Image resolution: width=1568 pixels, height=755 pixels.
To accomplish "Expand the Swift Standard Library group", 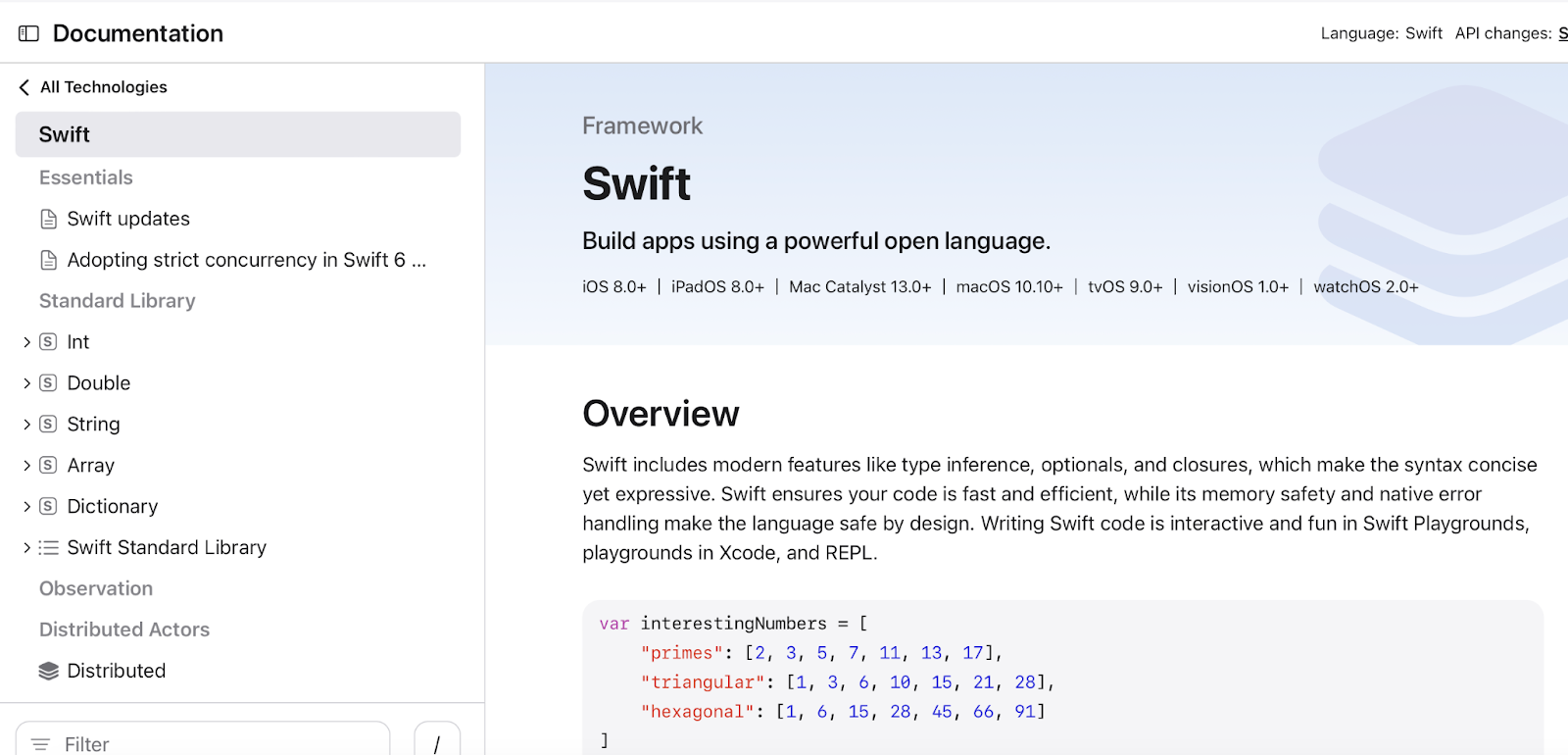I will pyautogui.click(x=26, y=548).
